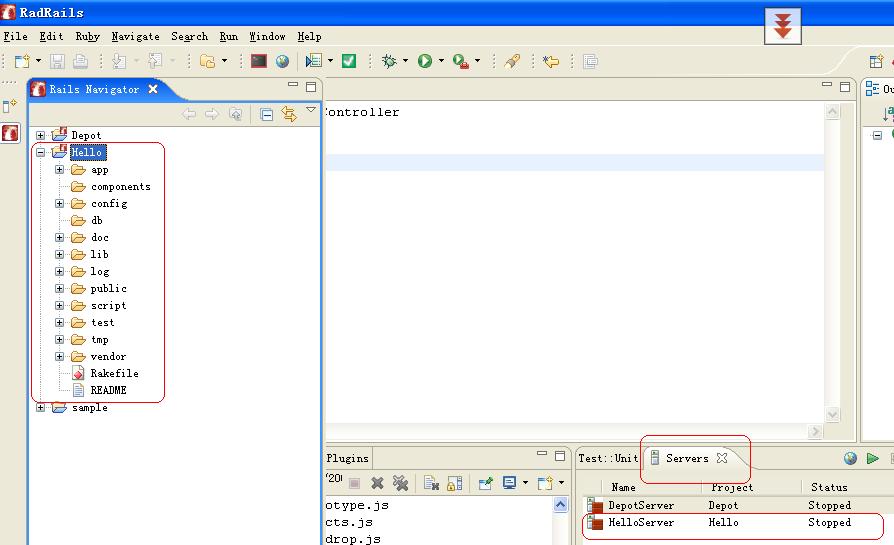
Task: Expand the Depot project node
Action: click(40, 135)
